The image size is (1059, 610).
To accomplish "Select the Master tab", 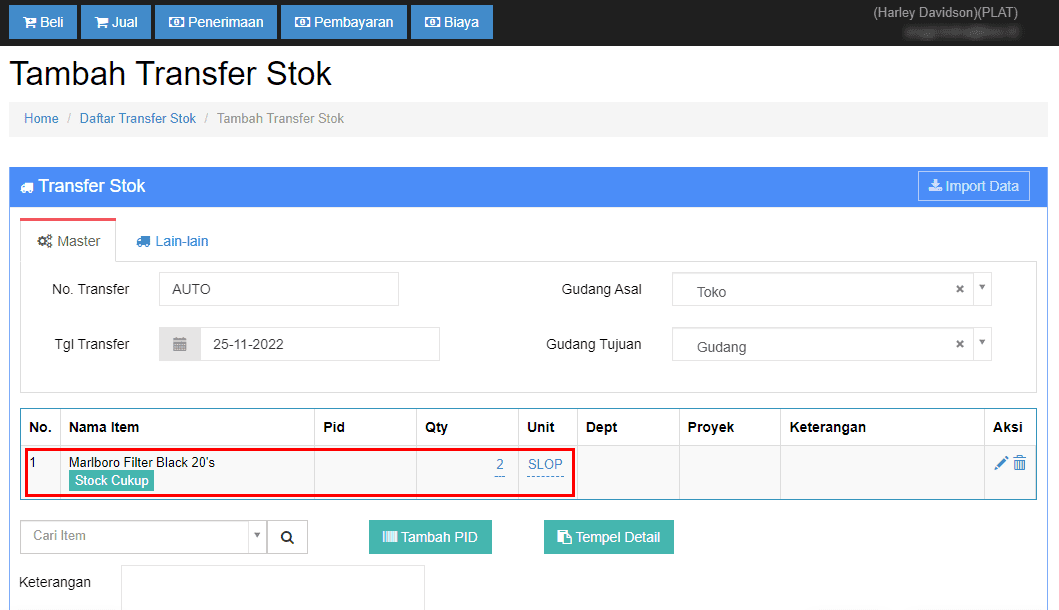I will coord(68,241).
